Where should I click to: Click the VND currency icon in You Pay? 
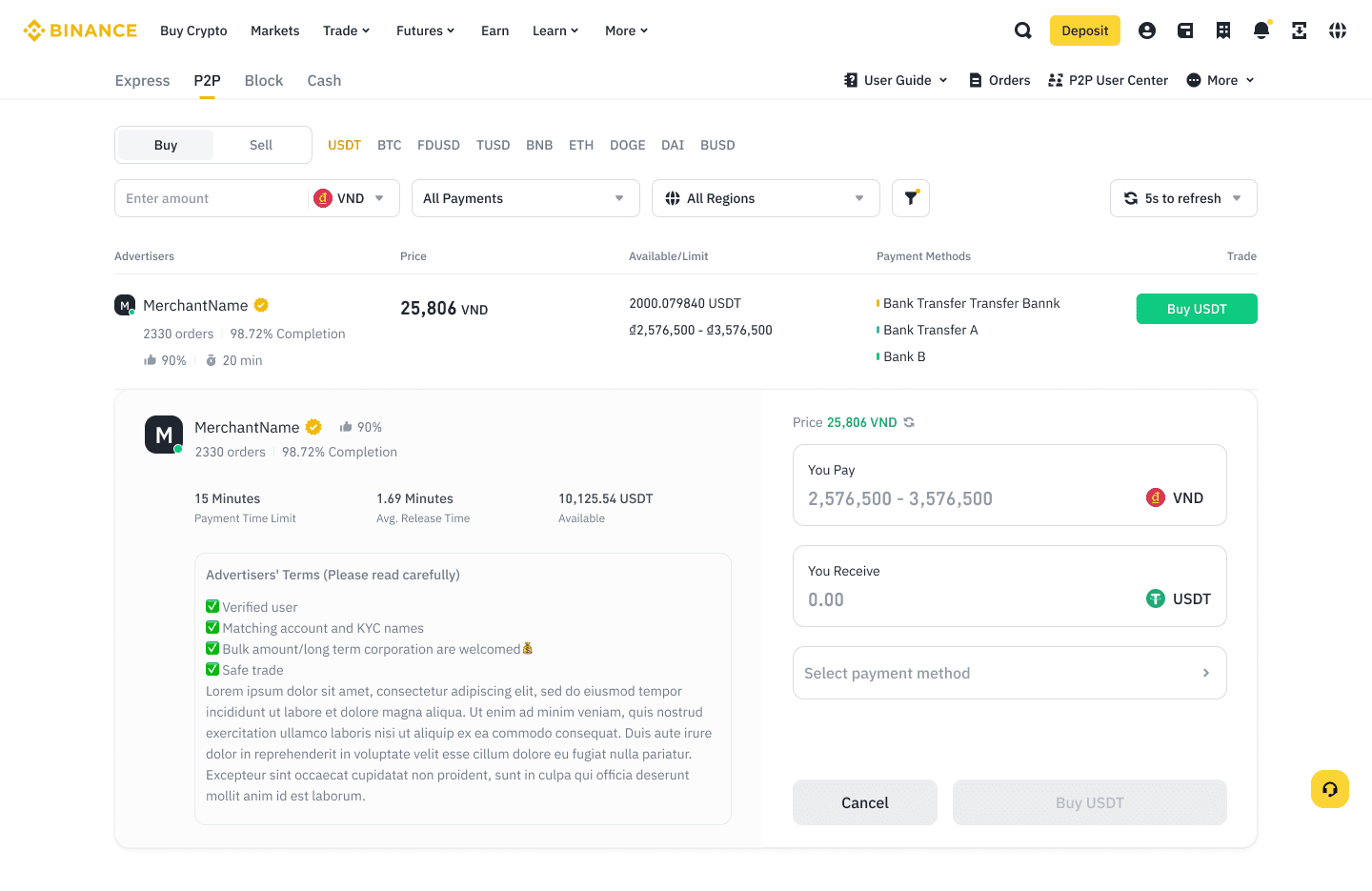[1156, 497]
